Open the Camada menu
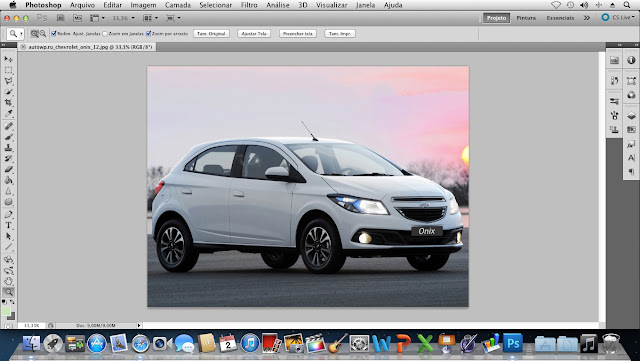This screenshot has height=361, width=640. click(178, 5)
